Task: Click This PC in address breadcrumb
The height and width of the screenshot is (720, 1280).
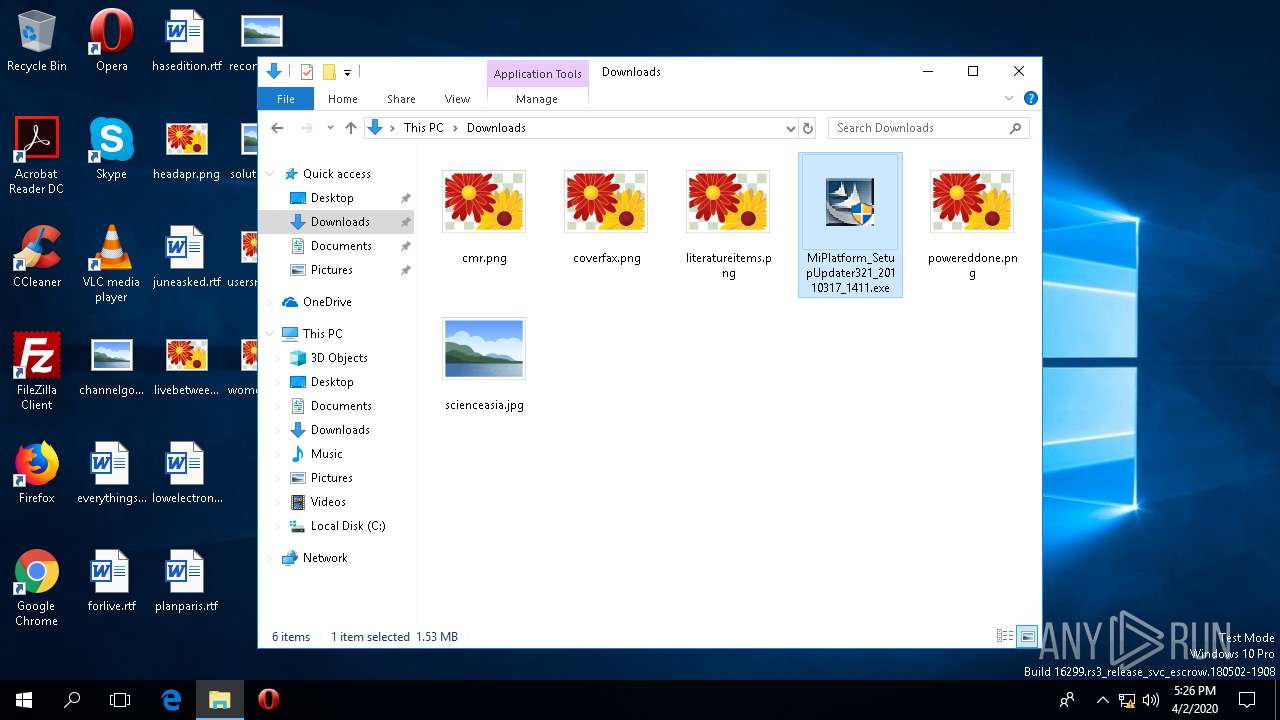Action: (423, 128)
